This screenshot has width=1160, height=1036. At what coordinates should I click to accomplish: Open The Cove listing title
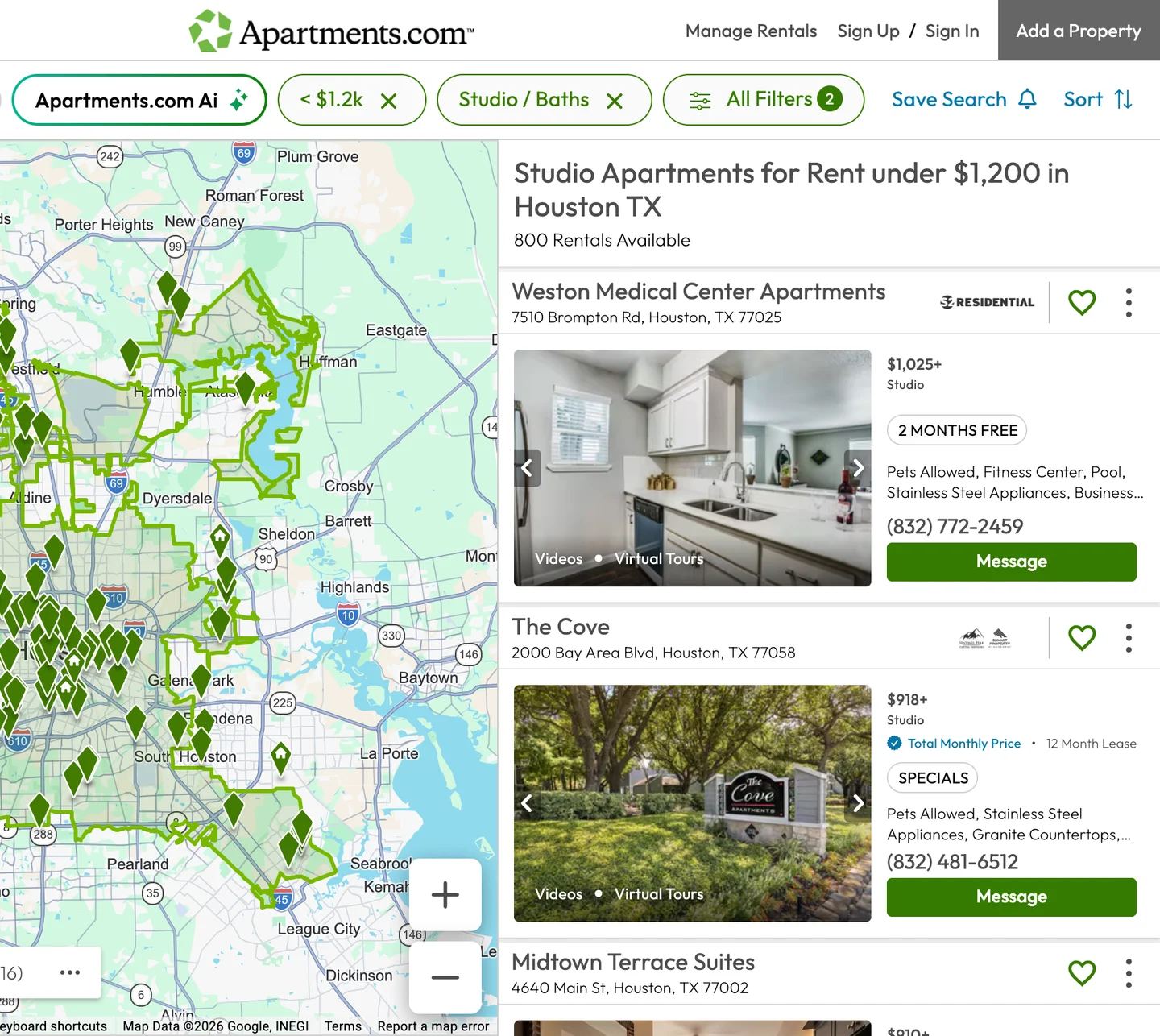coord(561,627)
